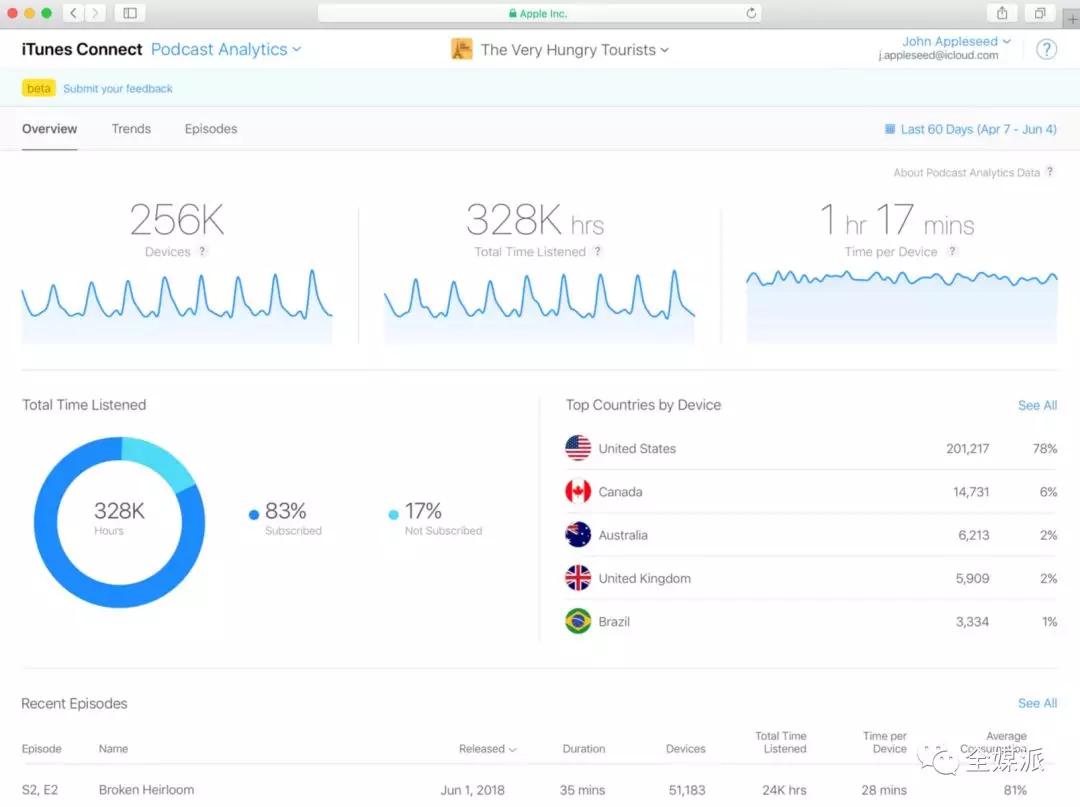Open the Devices help question mark
Image resolution: width=1080 pixels, height=807 pixels.
click(202, 251)
